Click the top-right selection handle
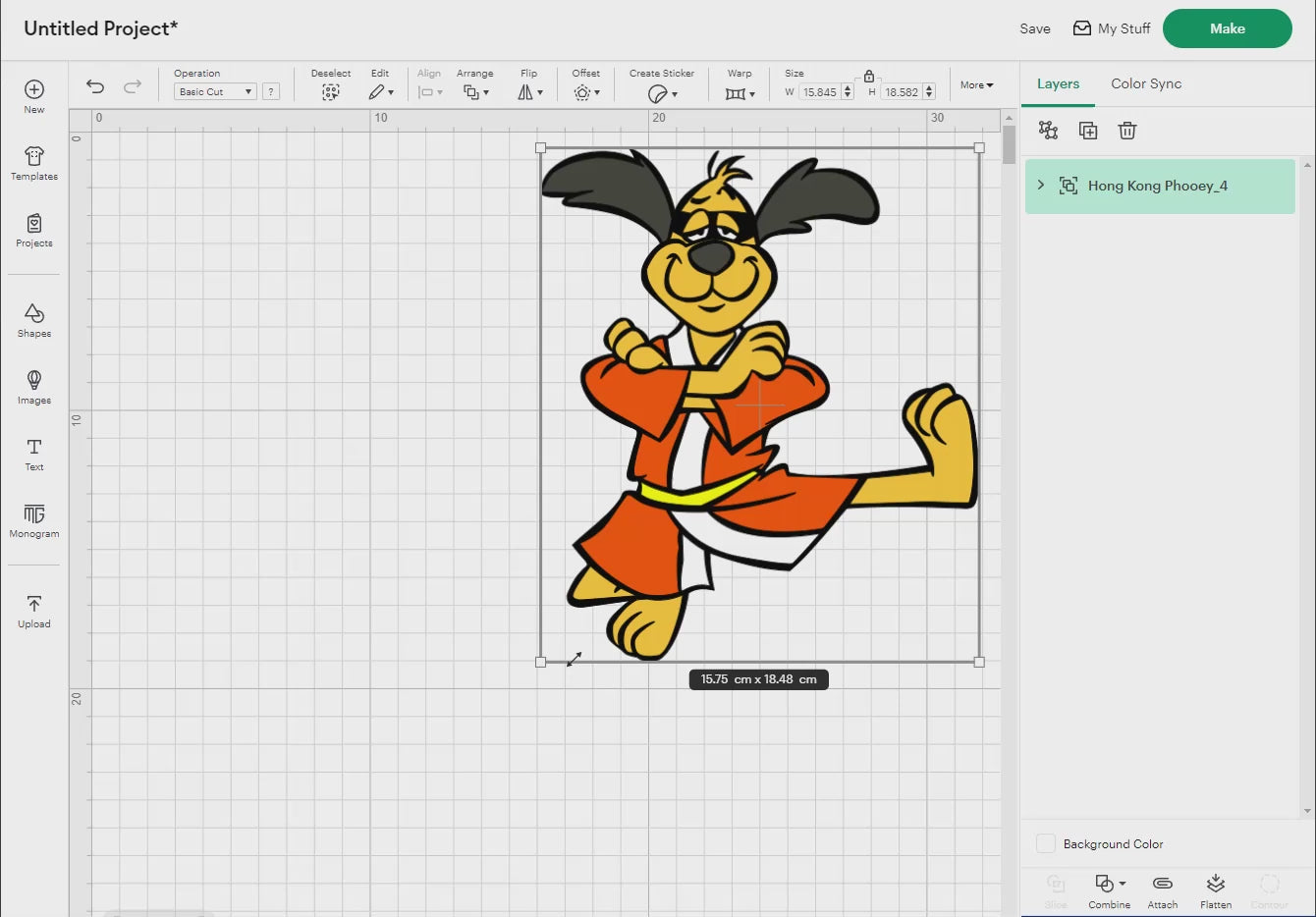This screenshot has height=917, width=1316. click(x=979, y=148)
